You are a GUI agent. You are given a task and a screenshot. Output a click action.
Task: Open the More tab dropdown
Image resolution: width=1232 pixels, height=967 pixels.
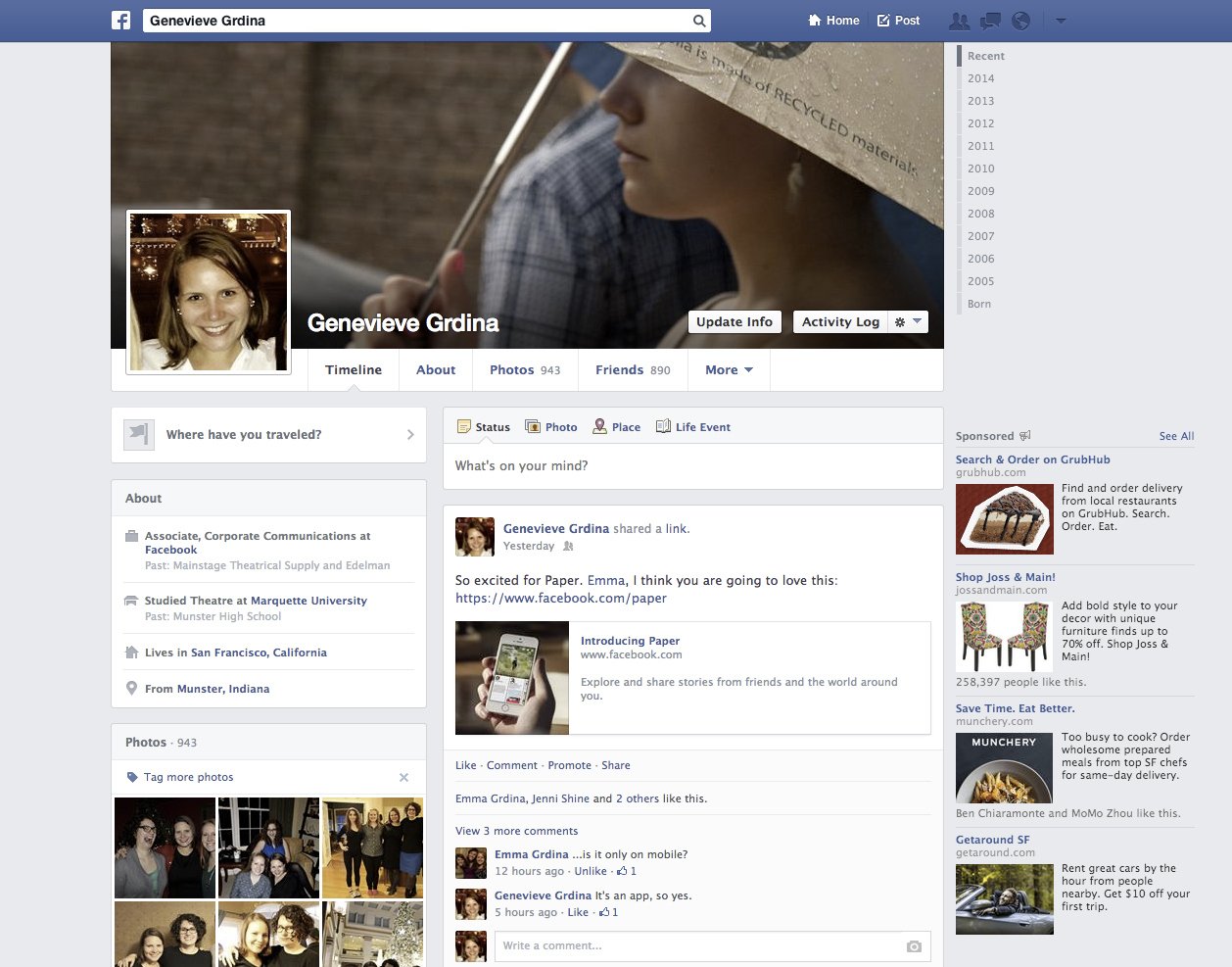[x=728, y=369]
